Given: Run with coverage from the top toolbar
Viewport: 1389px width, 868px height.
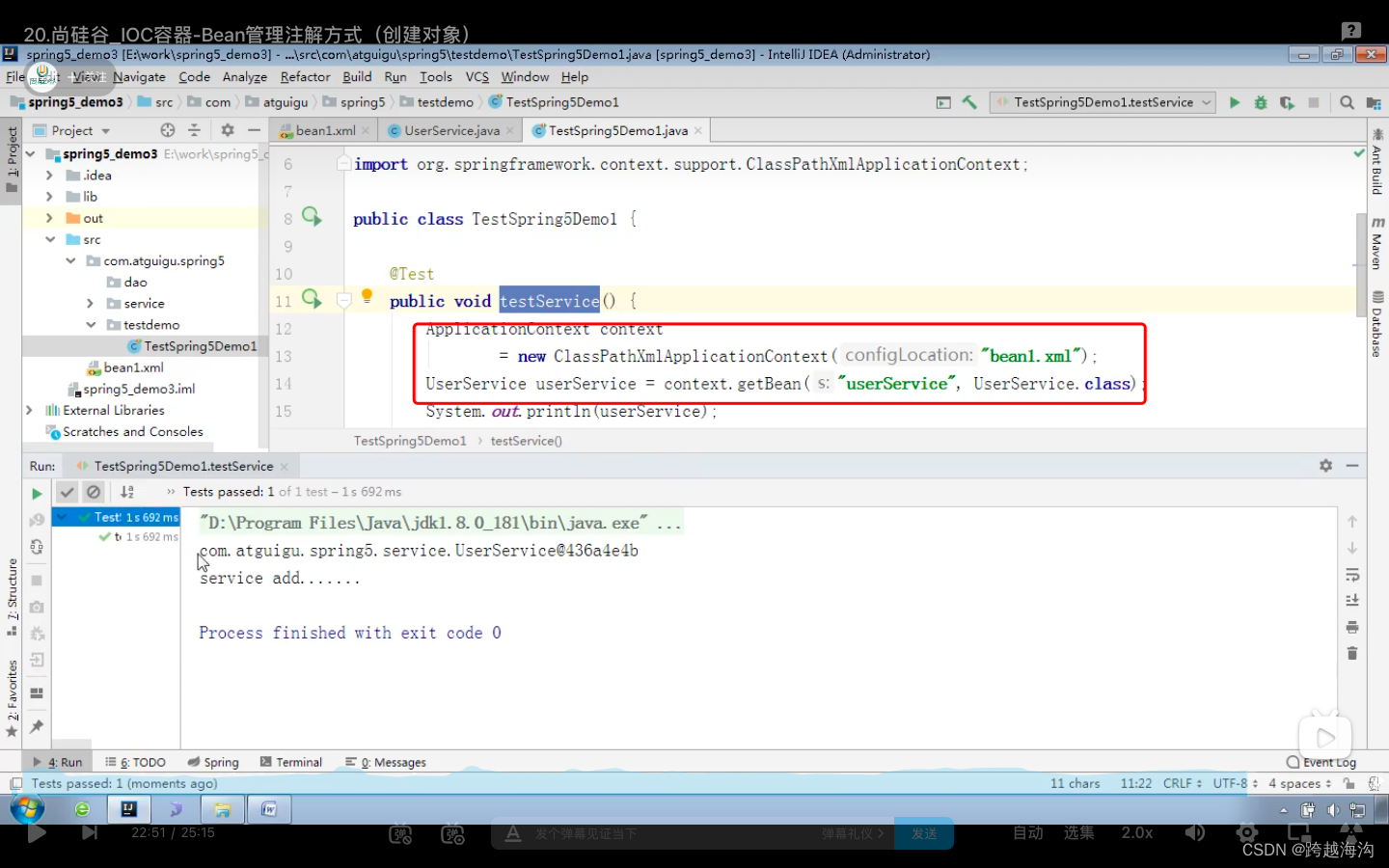Looking at the screenshot, I should [x=1287, y=102].
